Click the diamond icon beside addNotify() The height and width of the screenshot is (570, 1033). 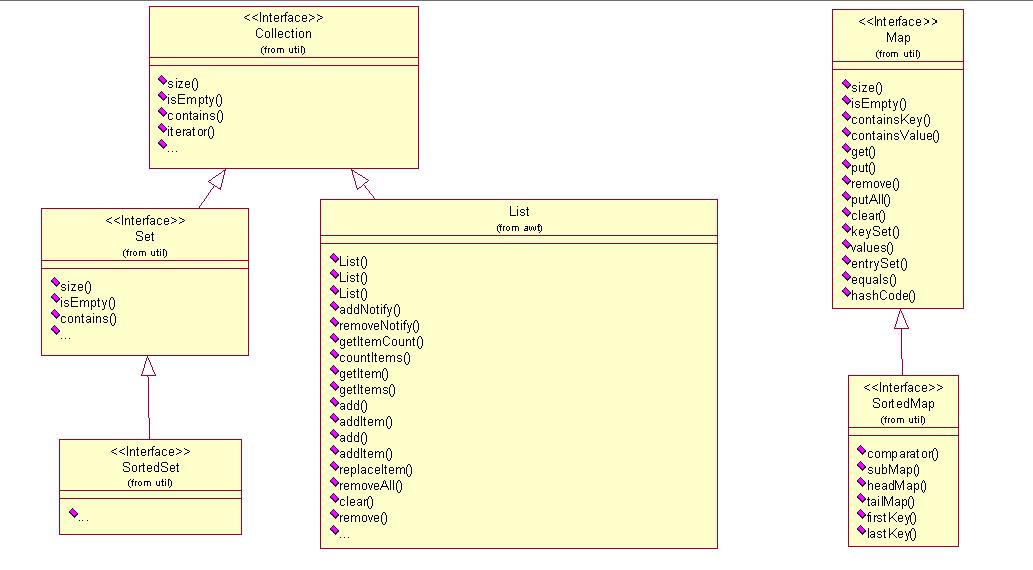click(x=334, y=306)
